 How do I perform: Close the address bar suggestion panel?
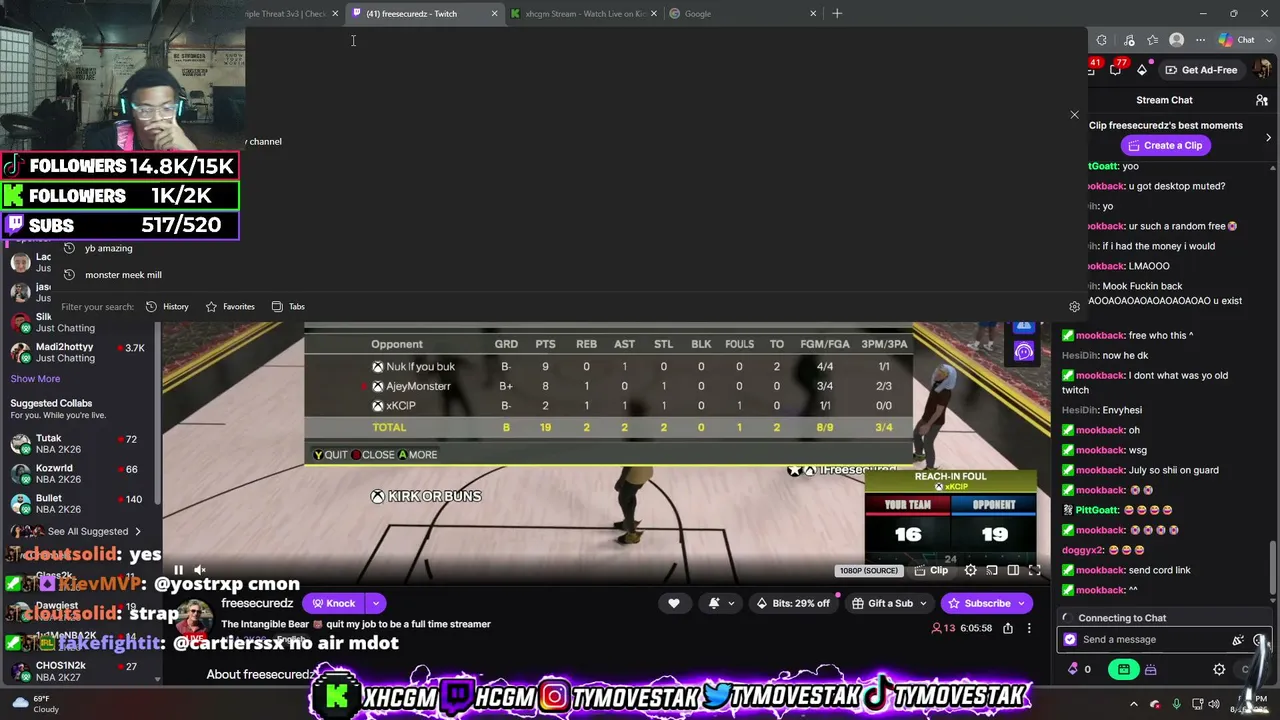click(x=1075, y=115)
